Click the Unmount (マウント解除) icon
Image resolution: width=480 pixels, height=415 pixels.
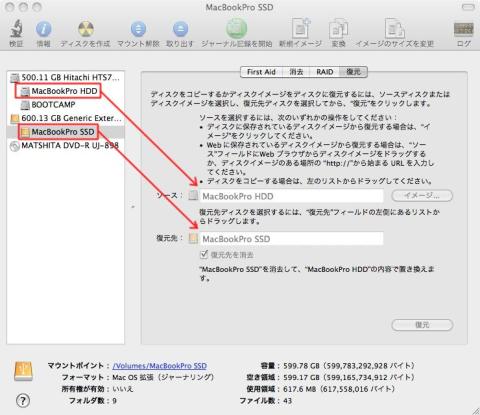tap(138, 29)
